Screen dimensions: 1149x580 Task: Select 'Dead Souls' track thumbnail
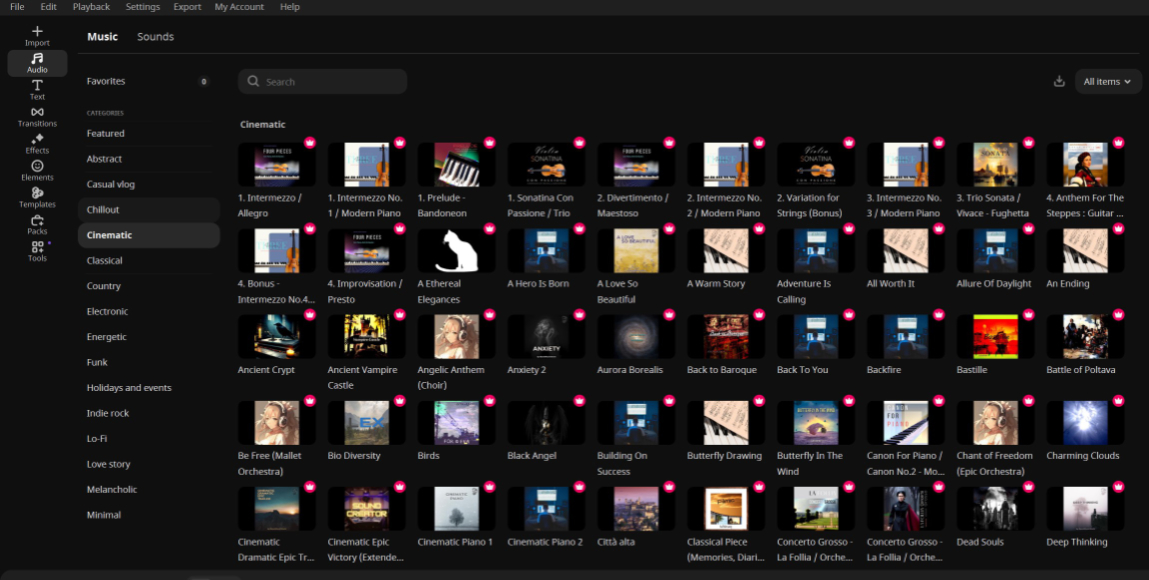995,509
